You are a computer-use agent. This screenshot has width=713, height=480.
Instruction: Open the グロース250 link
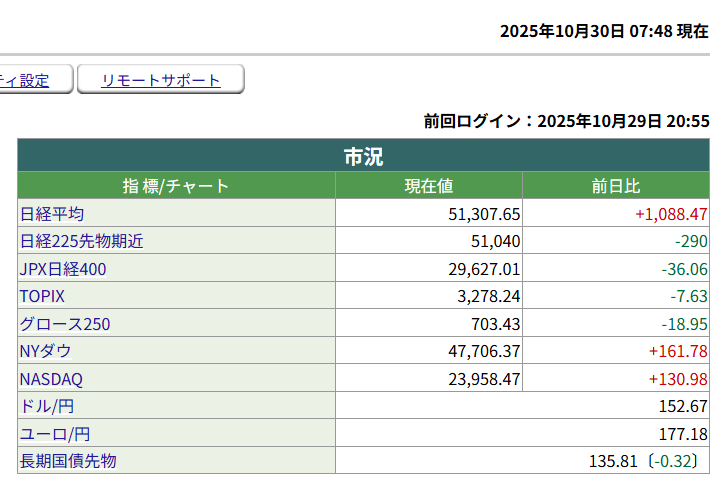pyautogui.click(x=65, y=324)
